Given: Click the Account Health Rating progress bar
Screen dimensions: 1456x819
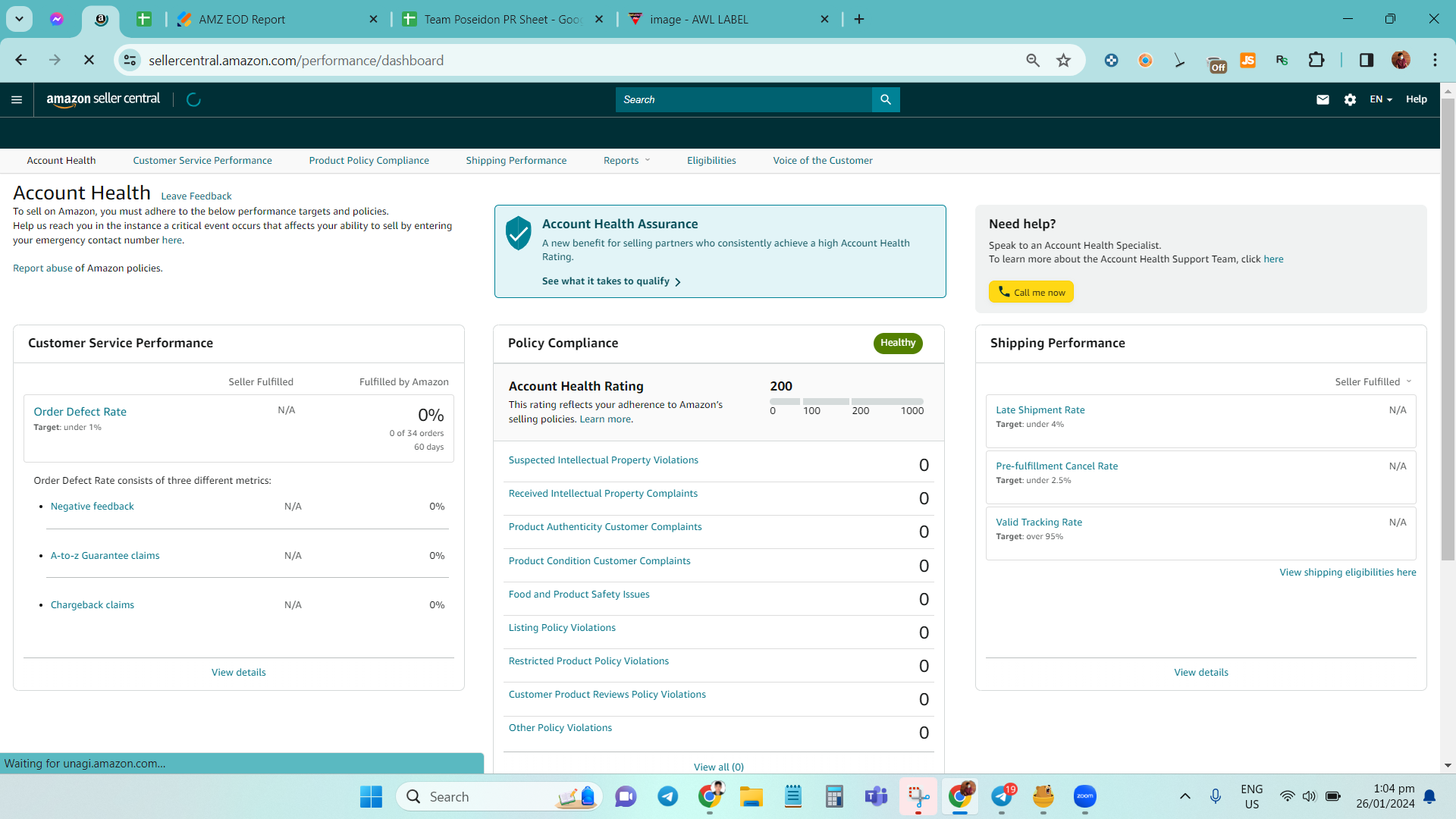Looking at the screenshot, I should (846, 401).
